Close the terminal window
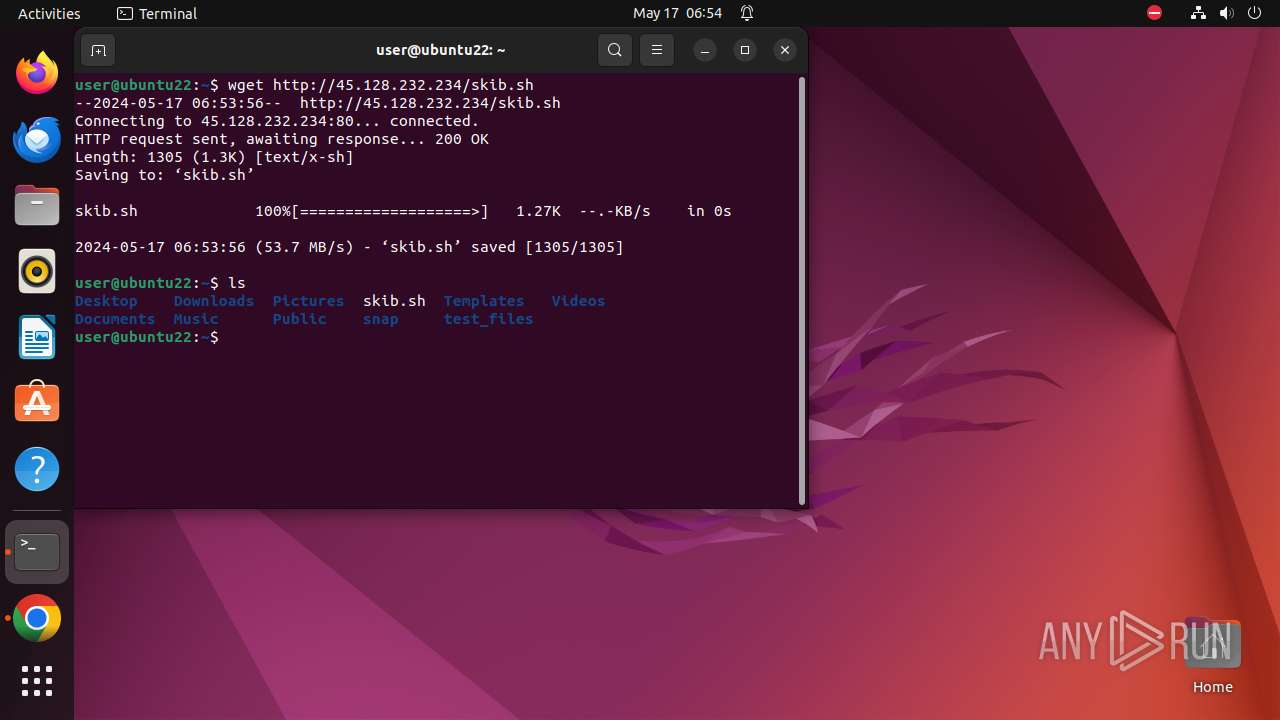1280x720 pixels. tap(785, 50)
